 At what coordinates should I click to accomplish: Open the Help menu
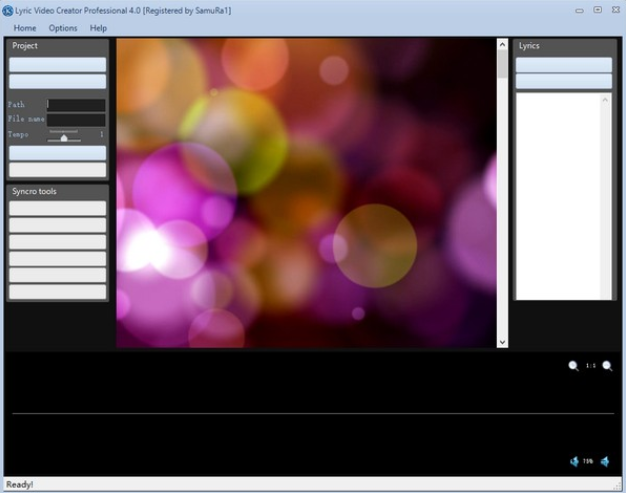pyautogui.click(x=99, y=28)
